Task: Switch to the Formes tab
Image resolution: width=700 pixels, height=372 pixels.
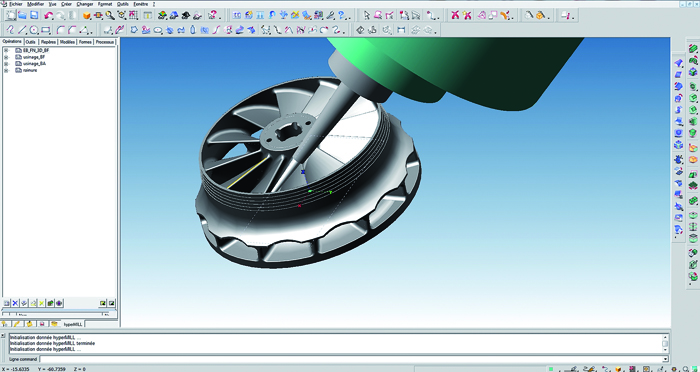Action: tap(85, 42)
